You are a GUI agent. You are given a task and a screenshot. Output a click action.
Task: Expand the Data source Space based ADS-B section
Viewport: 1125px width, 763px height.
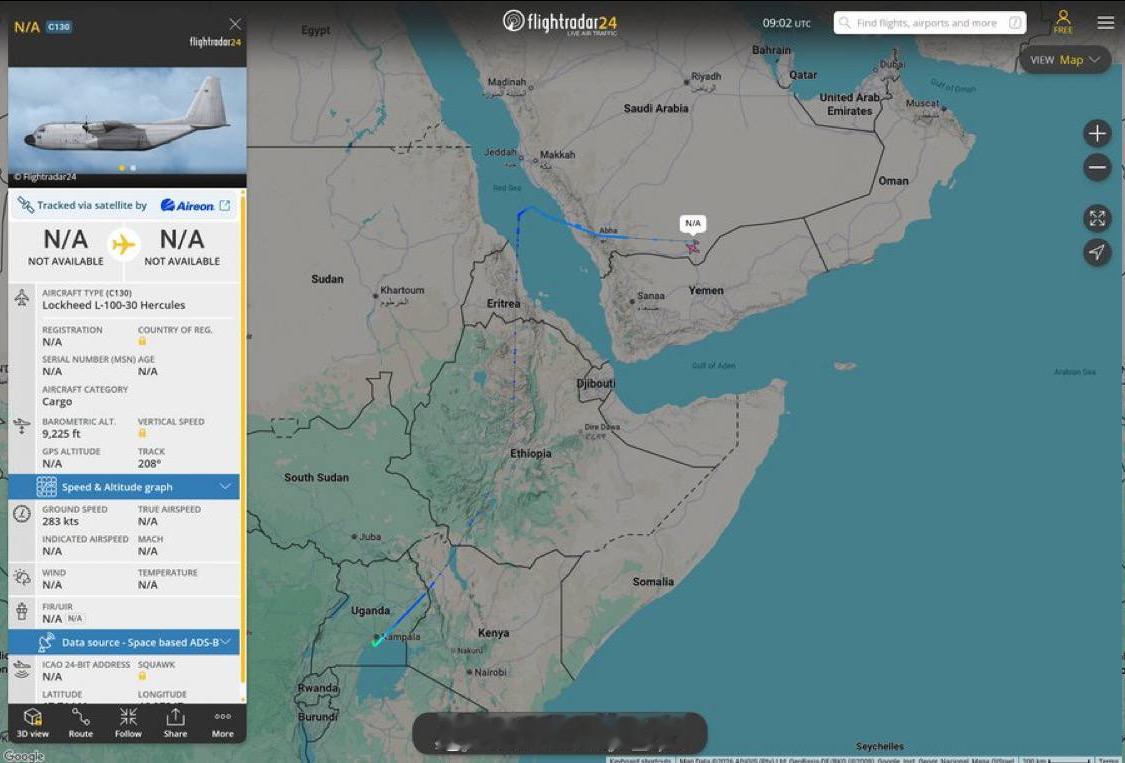point(123,642)
